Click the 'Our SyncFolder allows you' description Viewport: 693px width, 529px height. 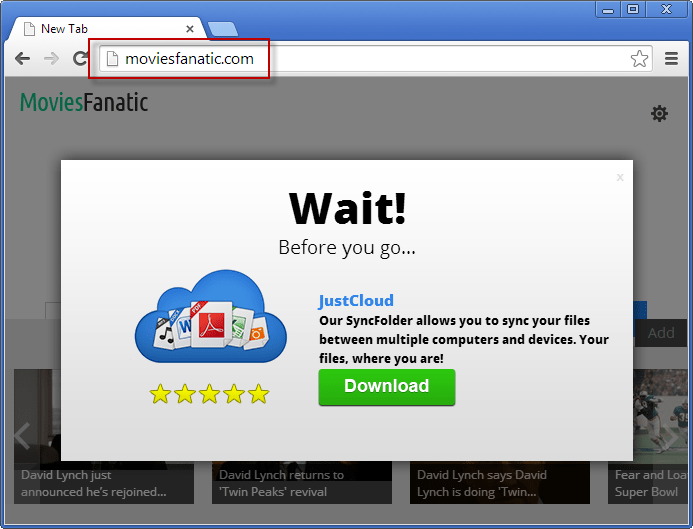(x=464, y=339)
